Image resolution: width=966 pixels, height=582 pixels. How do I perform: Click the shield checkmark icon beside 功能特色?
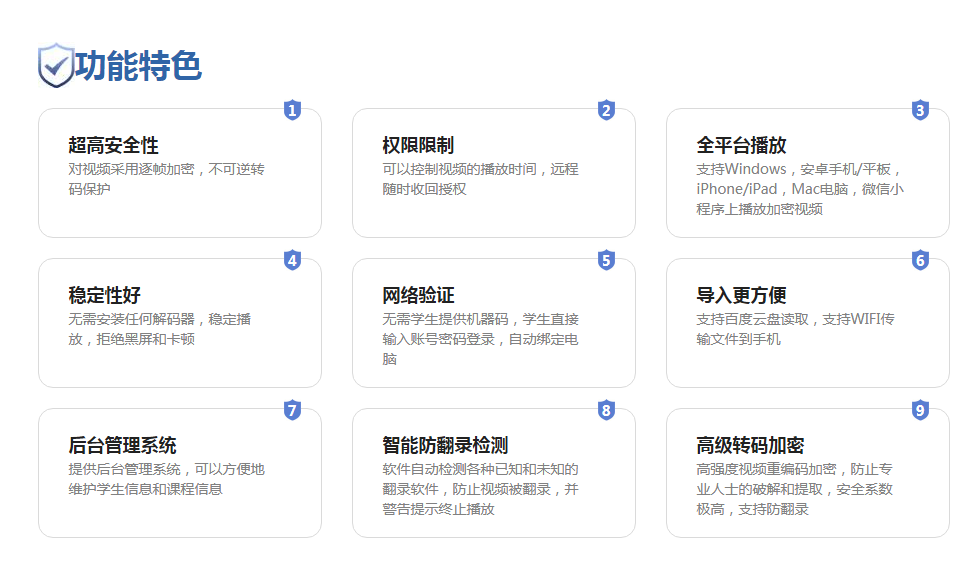[x=55, y=66]
